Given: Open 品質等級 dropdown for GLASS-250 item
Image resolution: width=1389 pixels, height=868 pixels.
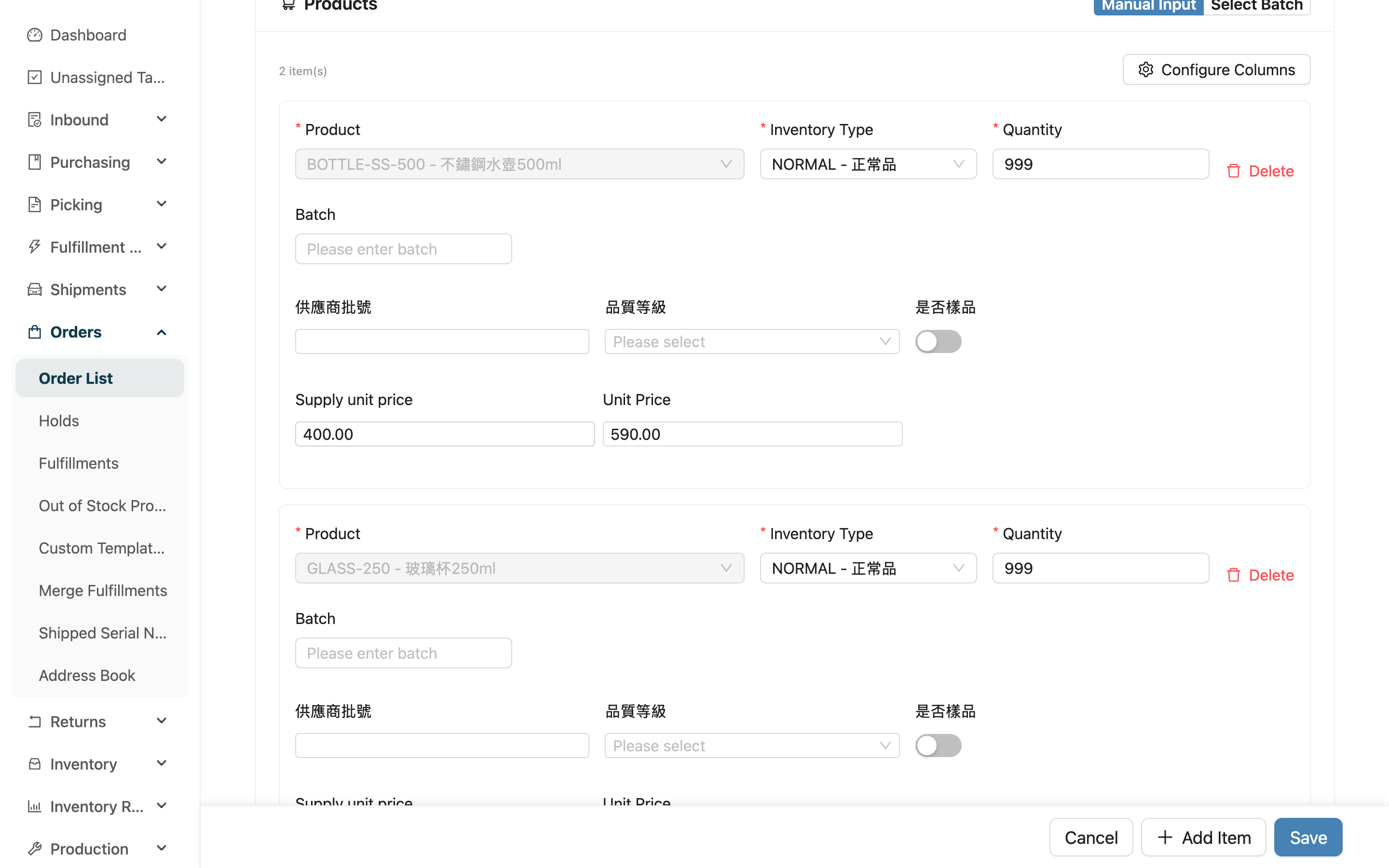Looking at the screenshot, I should pyautogui.click(x=752, y=746).
